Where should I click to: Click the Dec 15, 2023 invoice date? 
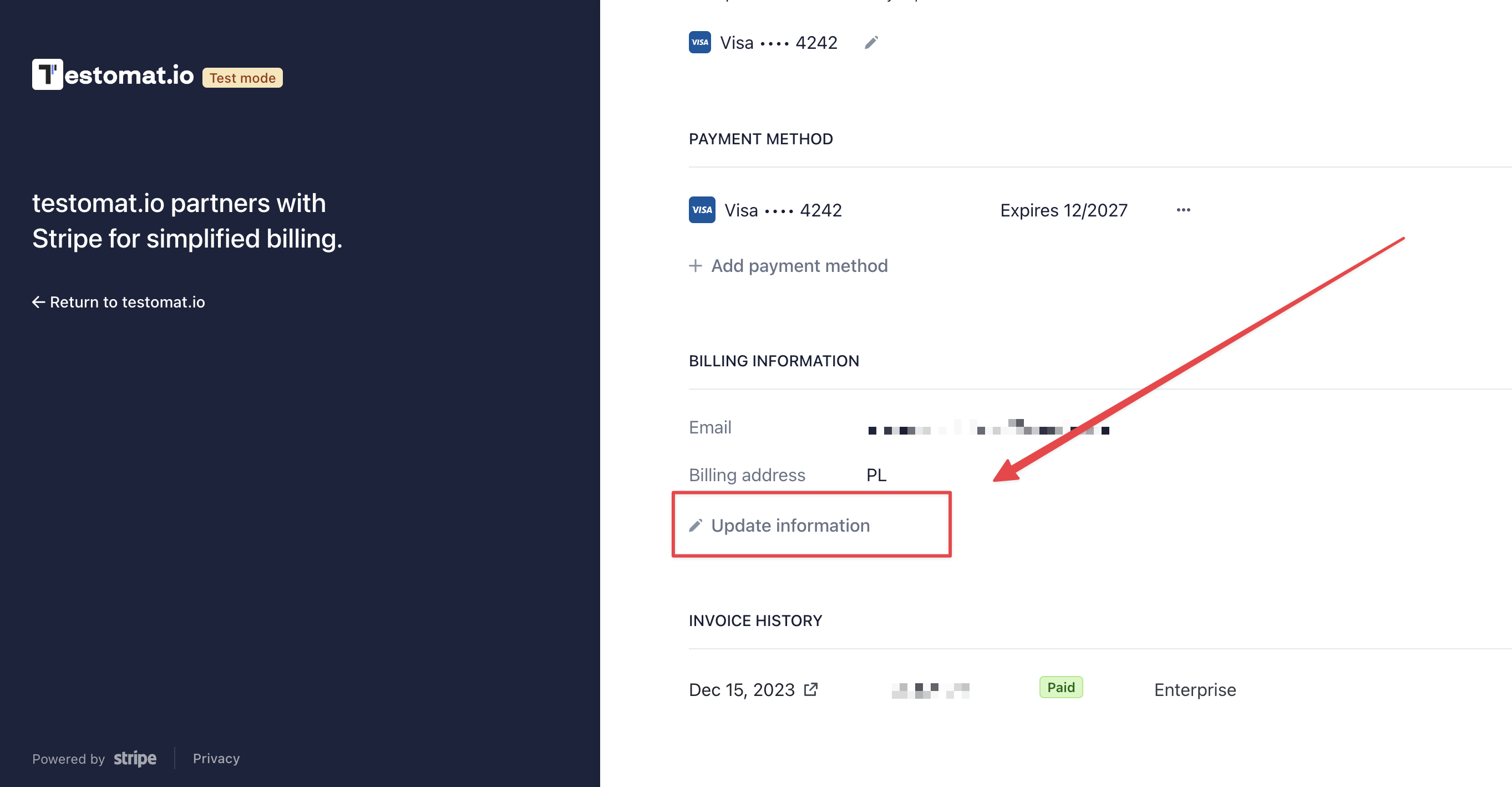click(x=742, y=689)
